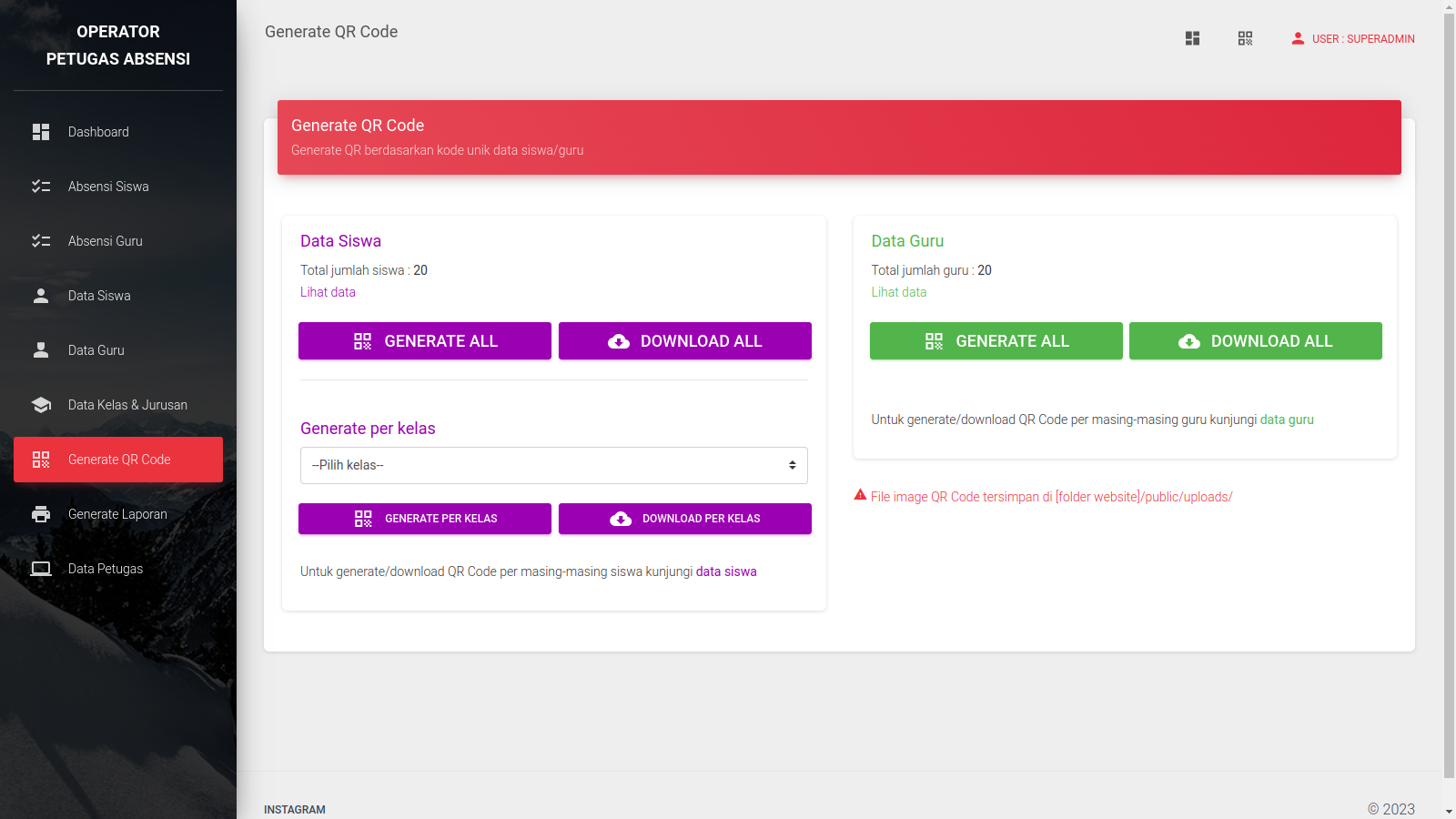This screenshot has height=819, width=1456.
Task: Click the person icon beside Data Guru
Action: pos(41,350)
